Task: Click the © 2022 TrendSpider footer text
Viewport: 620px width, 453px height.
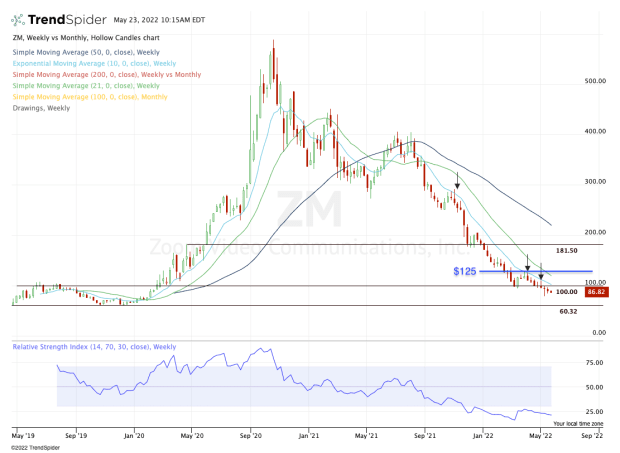Action: tap(37, 446)
